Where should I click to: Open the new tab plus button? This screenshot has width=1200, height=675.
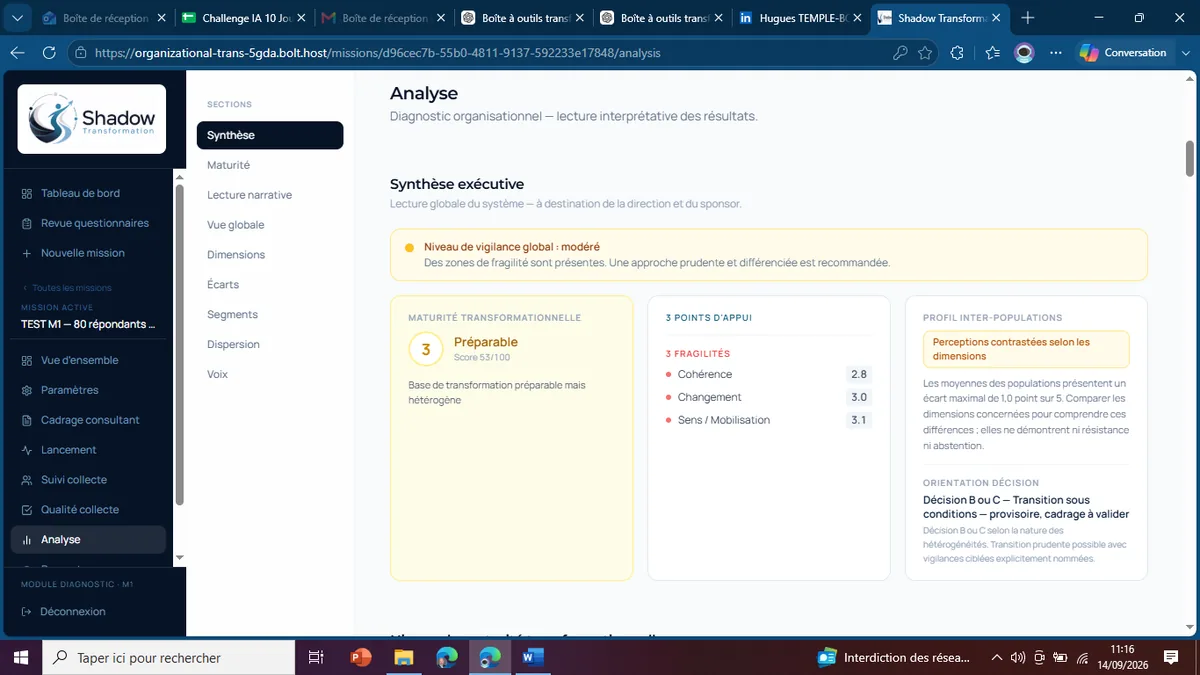tap(1028, 18)
